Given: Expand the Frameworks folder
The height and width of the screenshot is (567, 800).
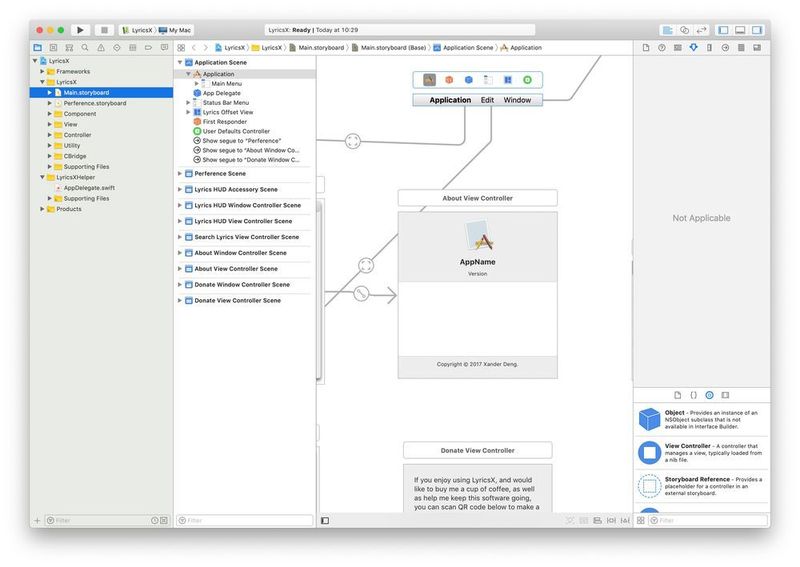Looking at the screenshot, I should [42, 71].
